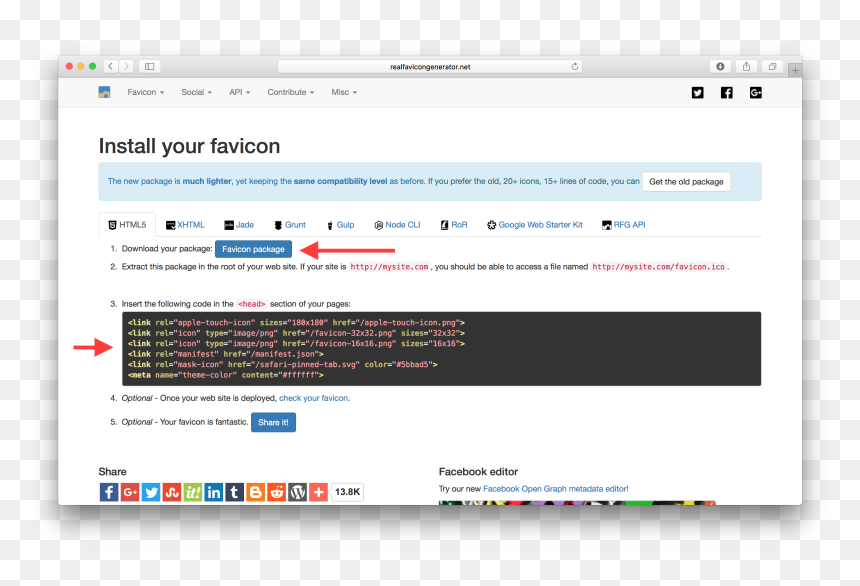Screen dimensions: 860x586
Task: Show all tabs icon in Safari
Action: pyautogui.click(x=772, y=66)
